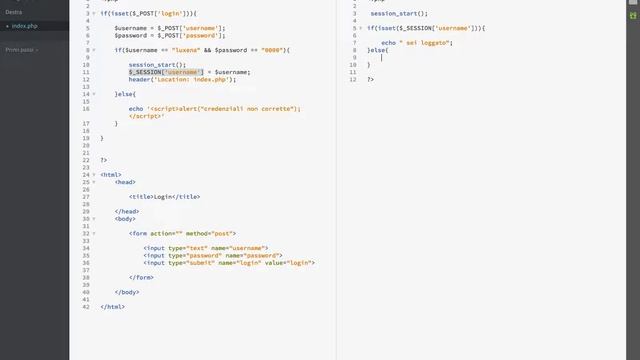Click the Destra working set header
This screenshot has width=640, height=360.
tap(14, 12)
